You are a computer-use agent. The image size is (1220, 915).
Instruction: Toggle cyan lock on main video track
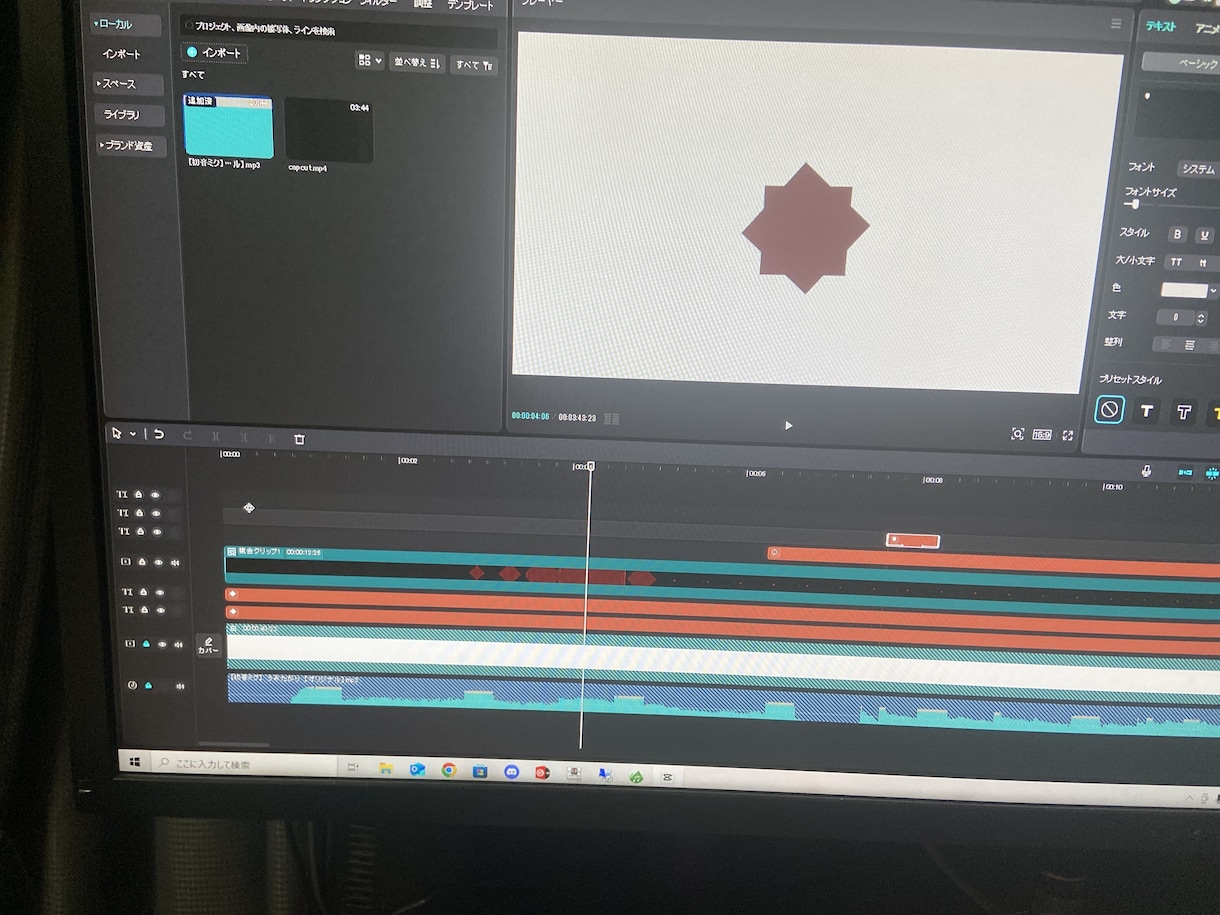click(146, 644)
